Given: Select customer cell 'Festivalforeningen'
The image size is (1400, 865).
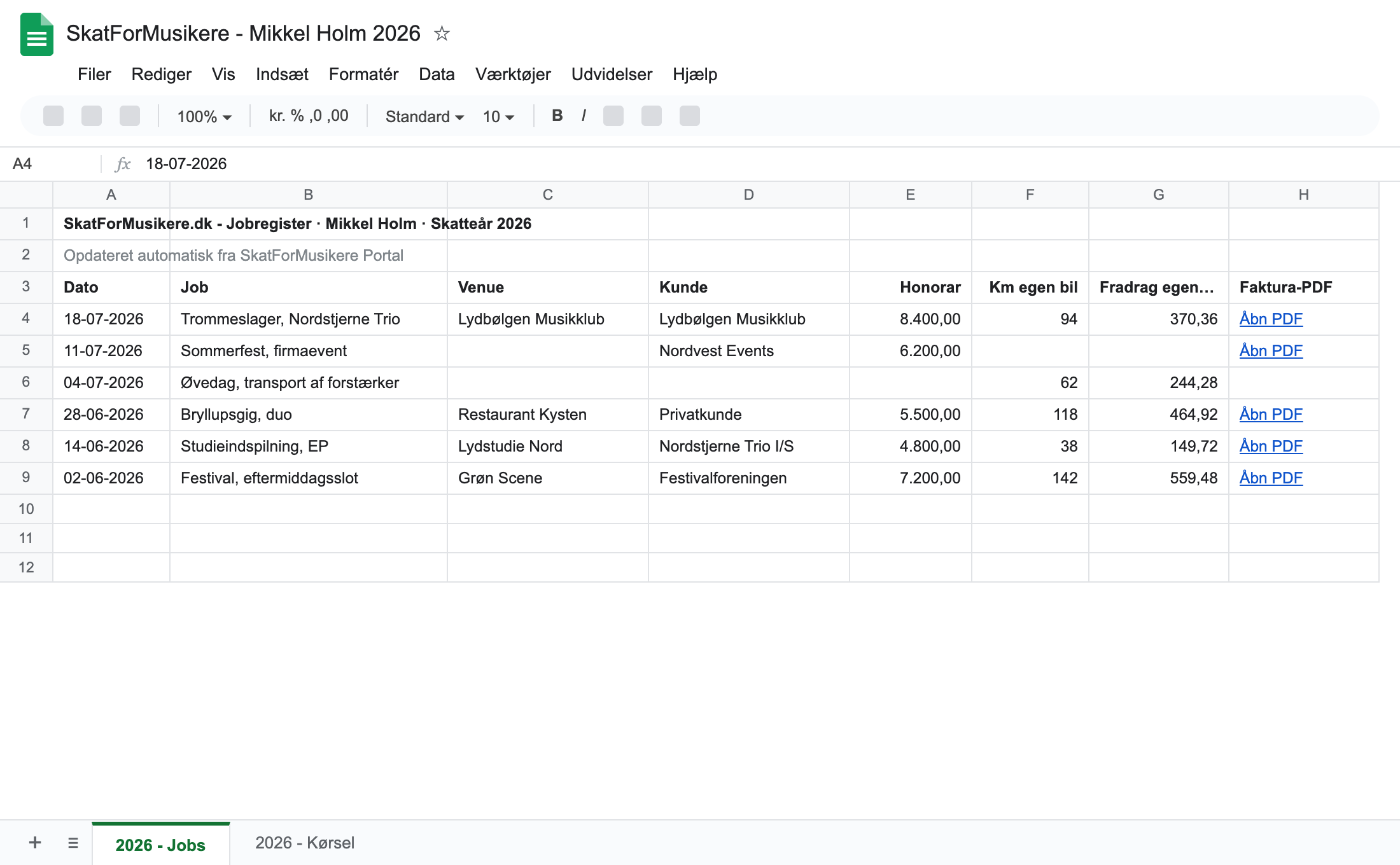Looking at the screenshot, I should (749, 478).
